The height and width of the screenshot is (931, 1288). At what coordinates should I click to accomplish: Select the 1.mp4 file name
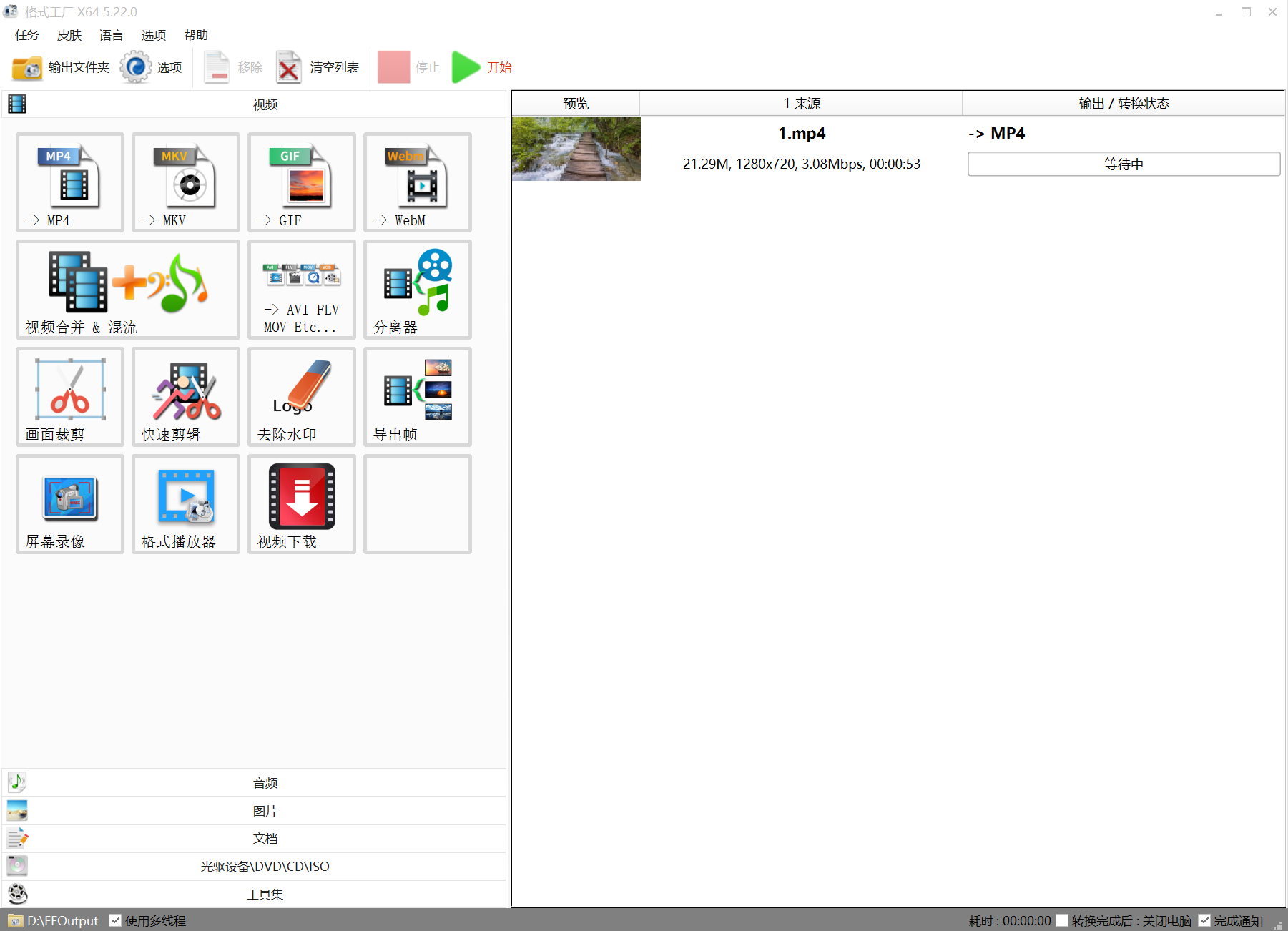[802, 133]
